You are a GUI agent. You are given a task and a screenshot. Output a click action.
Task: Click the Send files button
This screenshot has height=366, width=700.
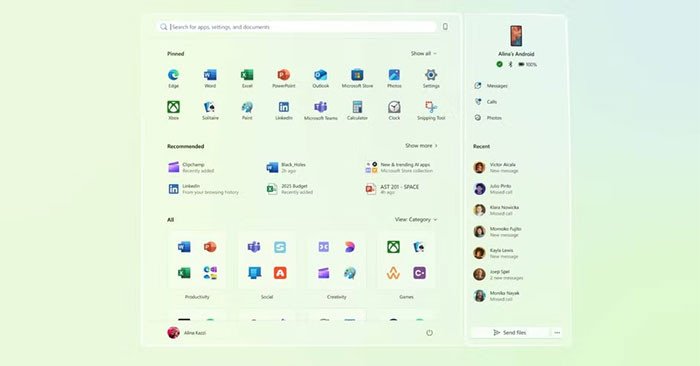click(510, 333)
